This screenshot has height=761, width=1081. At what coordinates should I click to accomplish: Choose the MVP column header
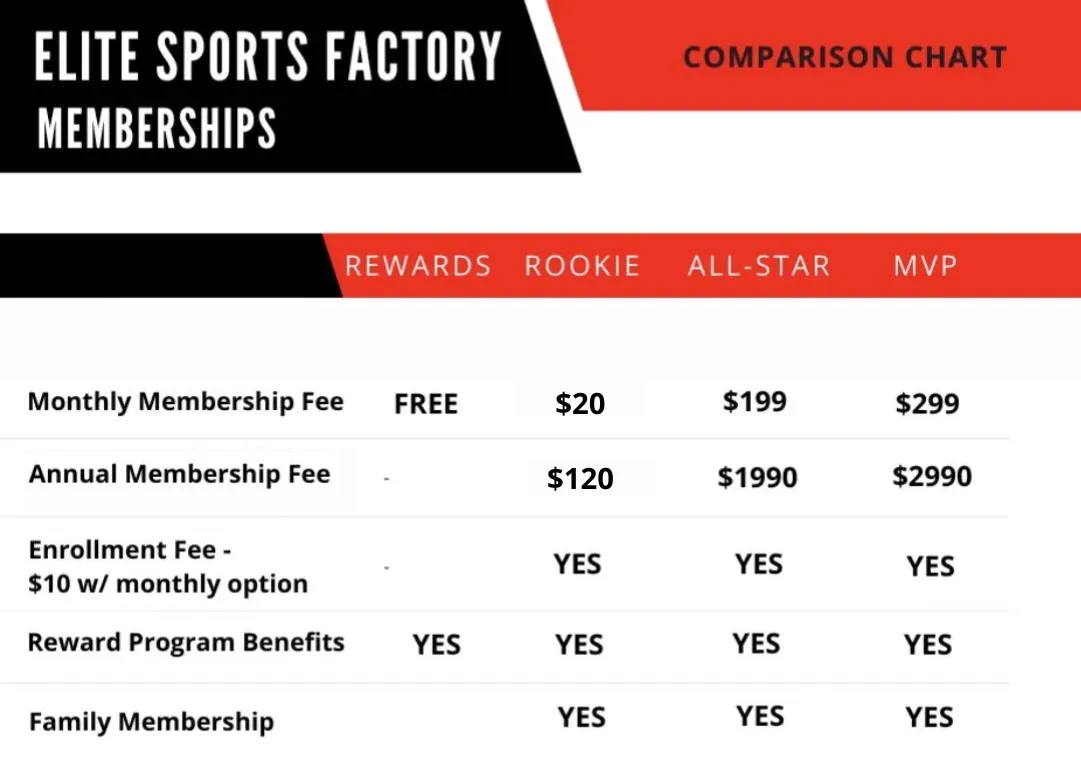point(925,266)
